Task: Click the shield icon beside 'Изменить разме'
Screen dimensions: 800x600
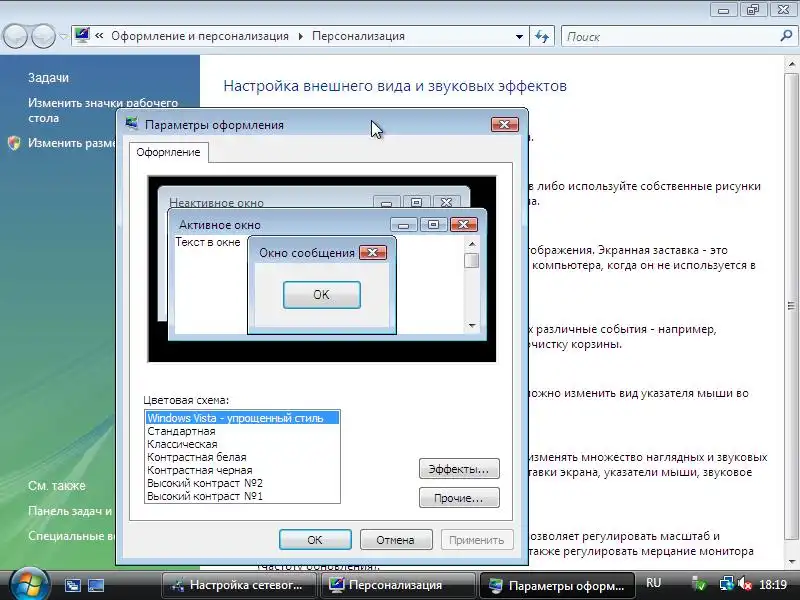Action: tap(14, 143)
